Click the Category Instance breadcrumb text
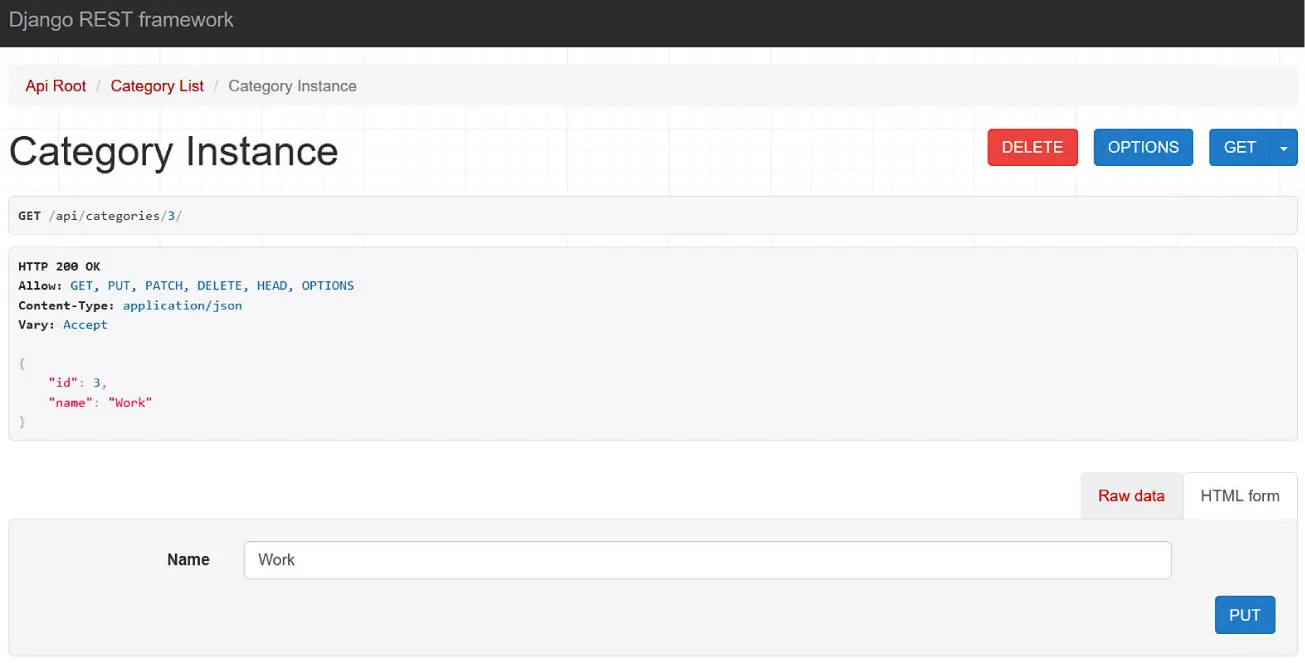This screenshot has height=663, width=1305. click(292, 86)
